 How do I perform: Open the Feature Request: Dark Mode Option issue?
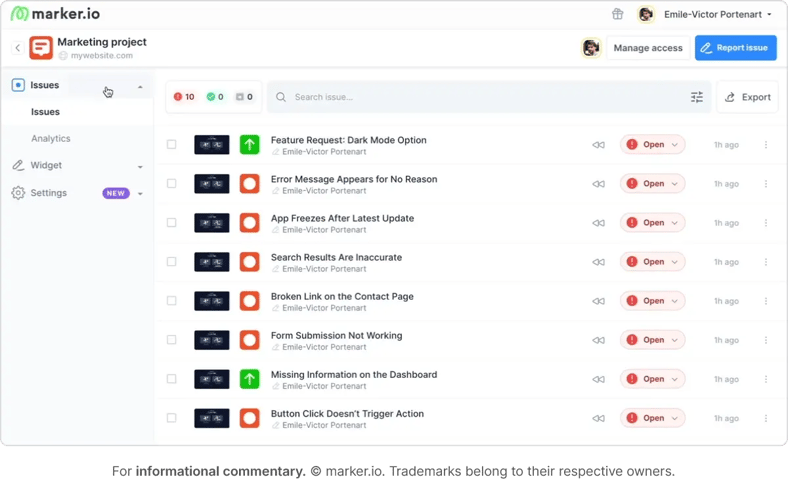(x=348, y=140)
